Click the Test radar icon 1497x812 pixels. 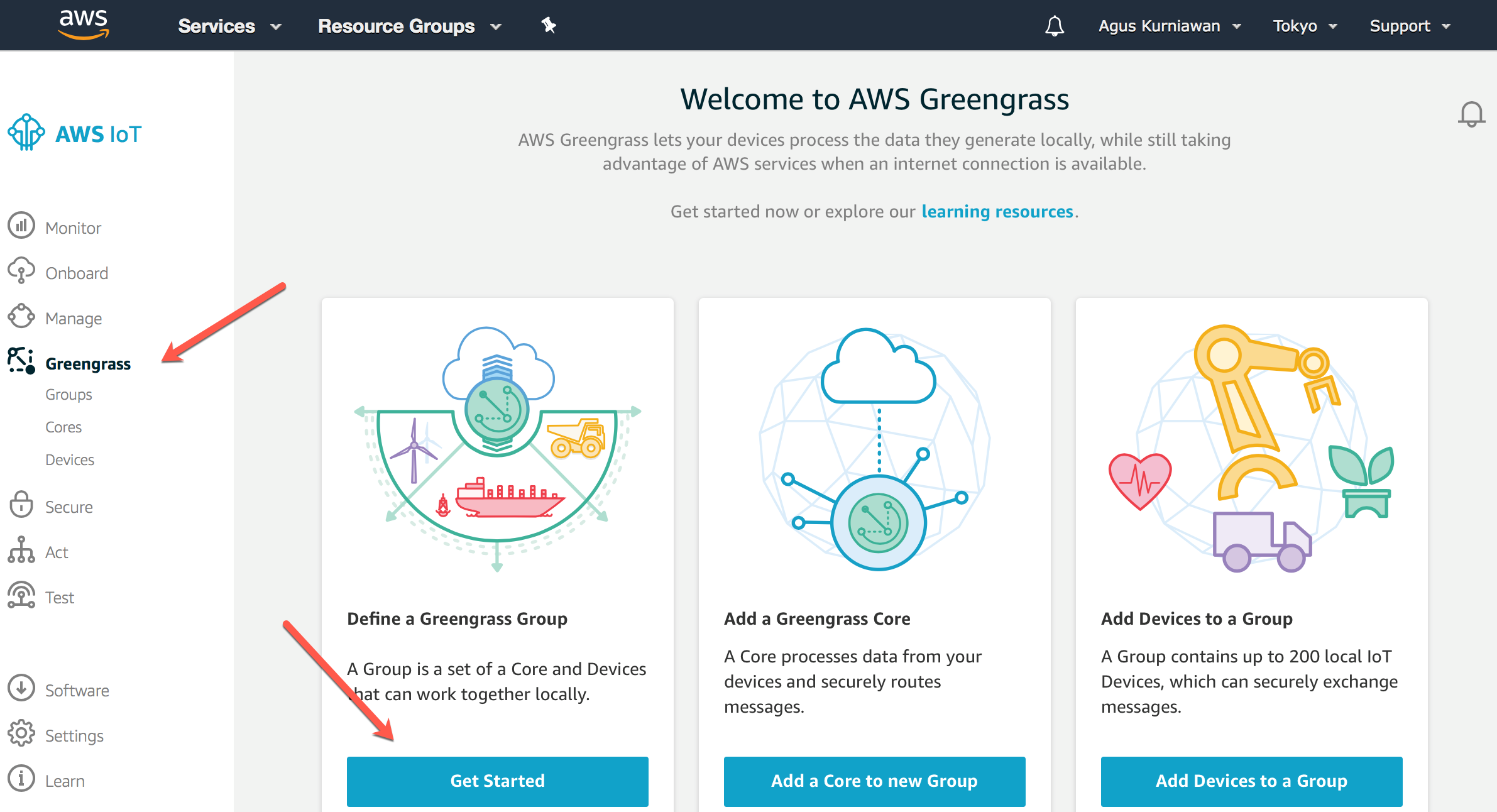[x=21, y=595]
